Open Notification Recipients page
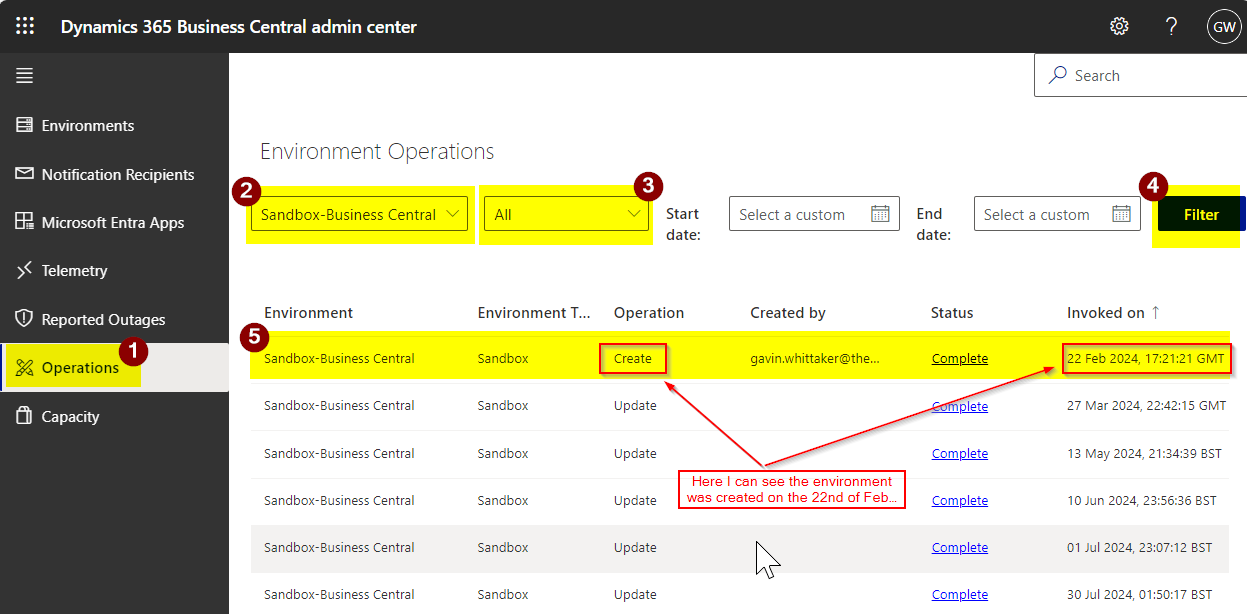1247x614 pixels. point(117,175)
